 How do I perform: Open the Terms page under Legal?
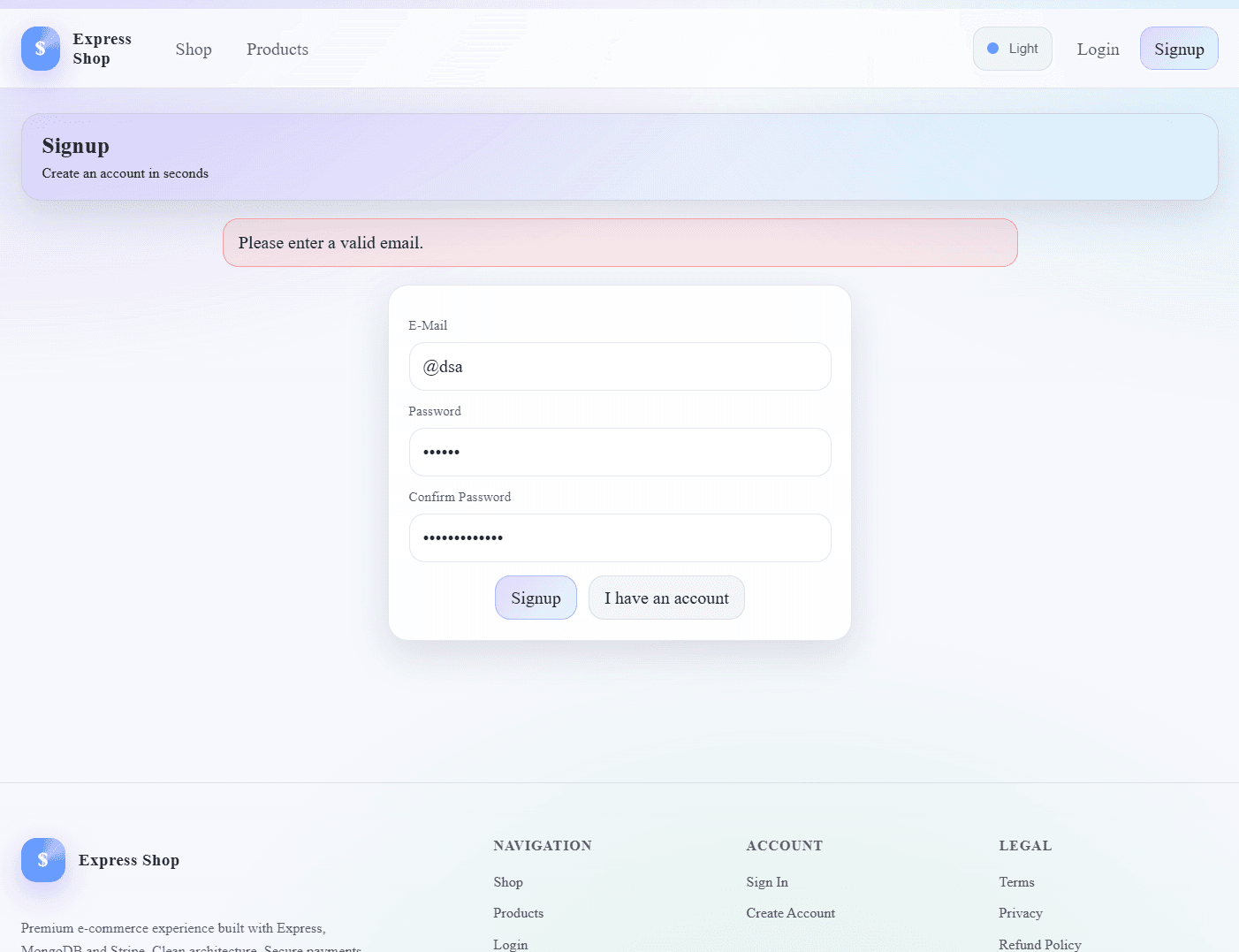pos(1016,881)
